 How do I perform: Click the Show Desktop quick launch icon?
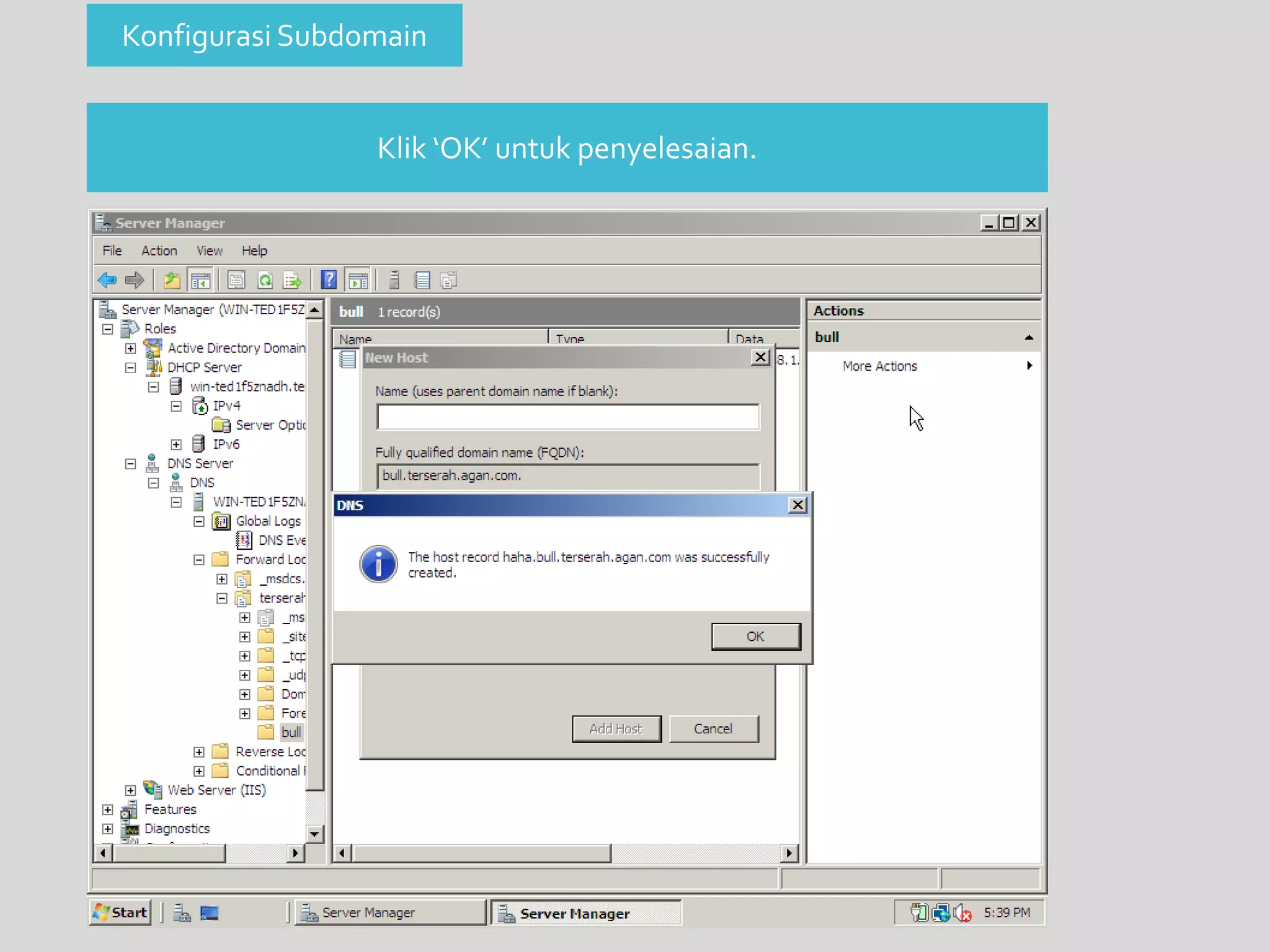[209, 912]
